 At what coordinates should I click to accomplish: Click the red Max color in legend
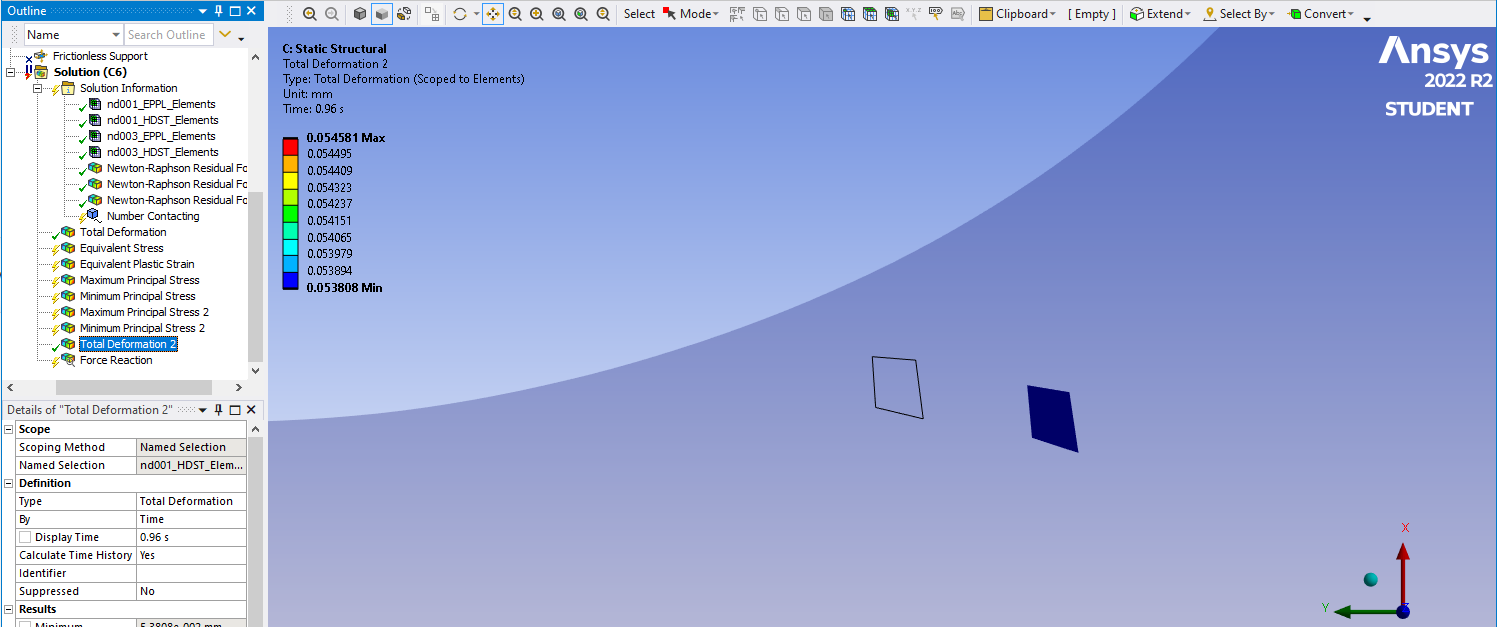(290, 144)
